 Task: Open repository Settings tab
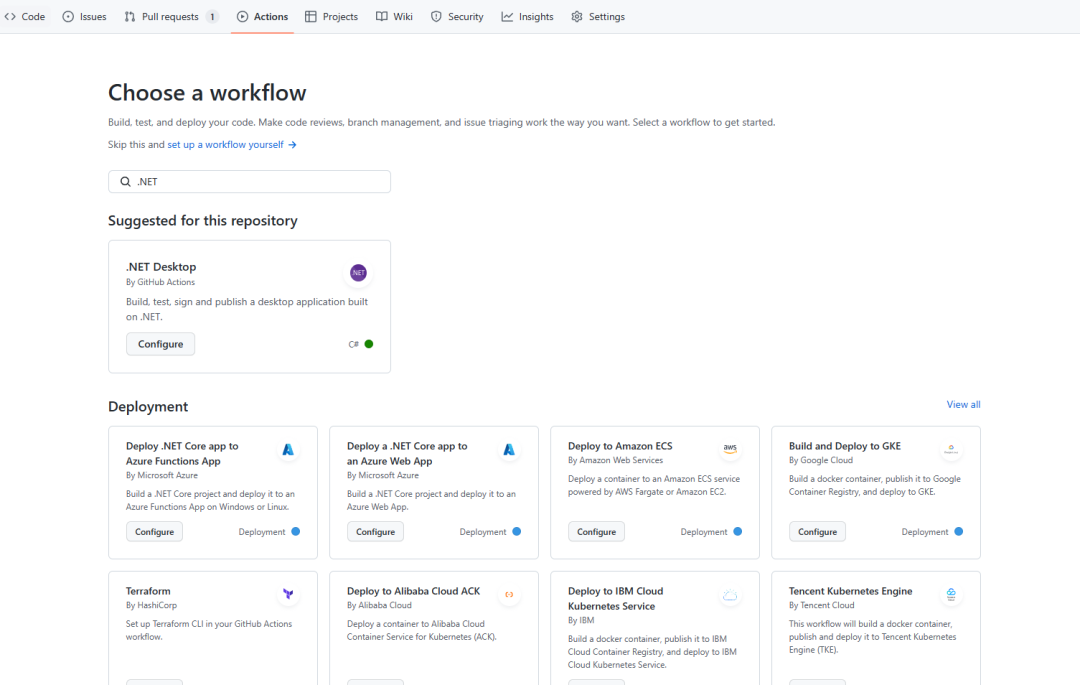(x=598, y=17)
